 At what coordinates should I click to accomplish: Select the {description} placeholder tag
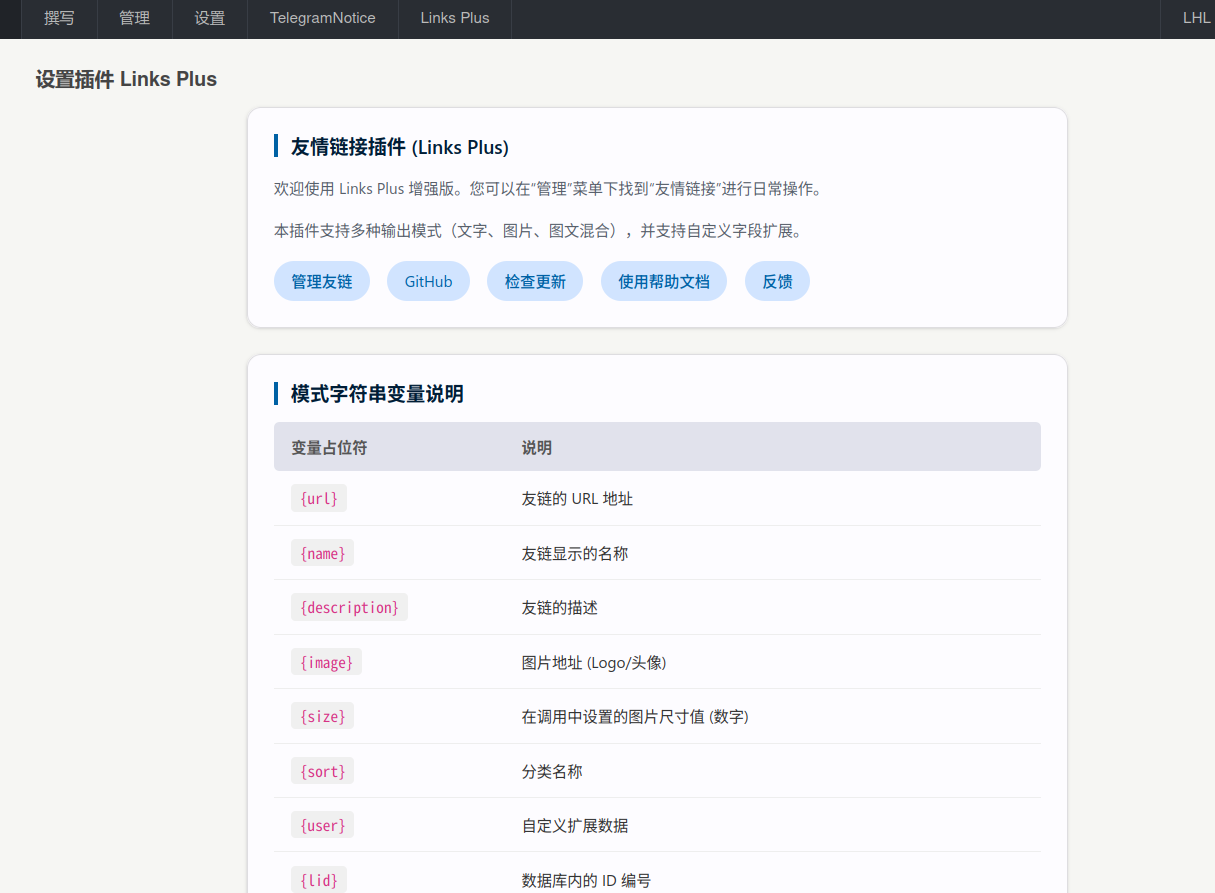click(x=349, y=608)
